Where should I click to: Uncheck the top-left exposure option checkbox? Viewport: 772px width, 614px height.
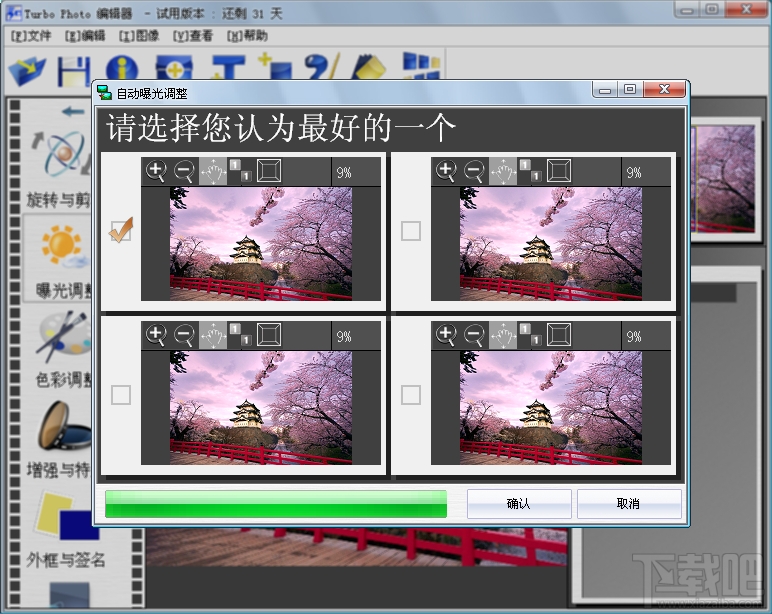(x=121, y=230)
